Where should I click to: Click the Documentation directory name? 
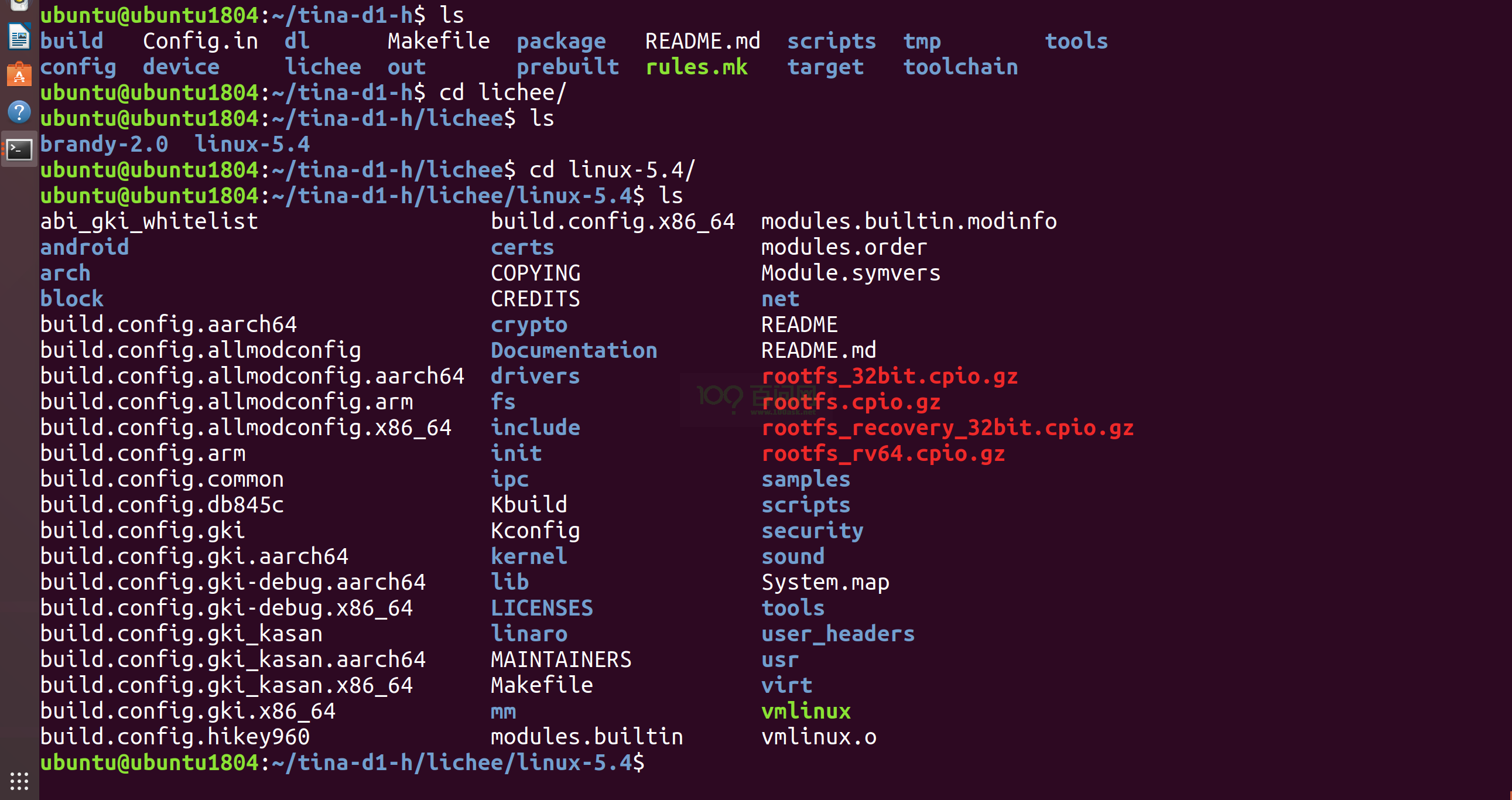pyautogui.click(x=573, y=350)
